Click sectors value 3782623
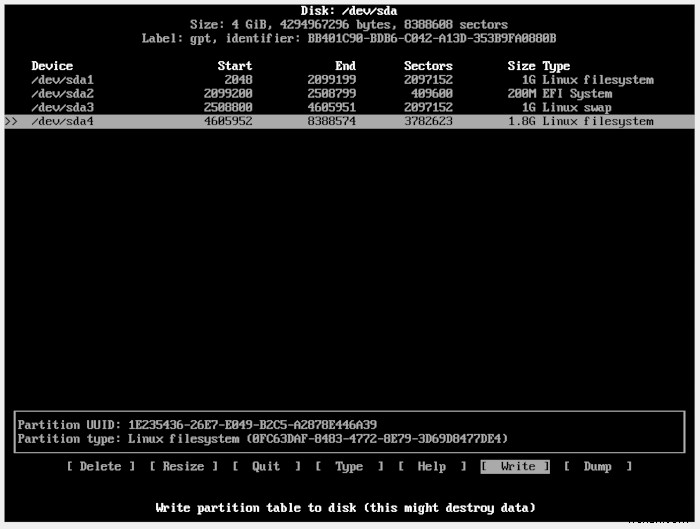 coord(428,121)
